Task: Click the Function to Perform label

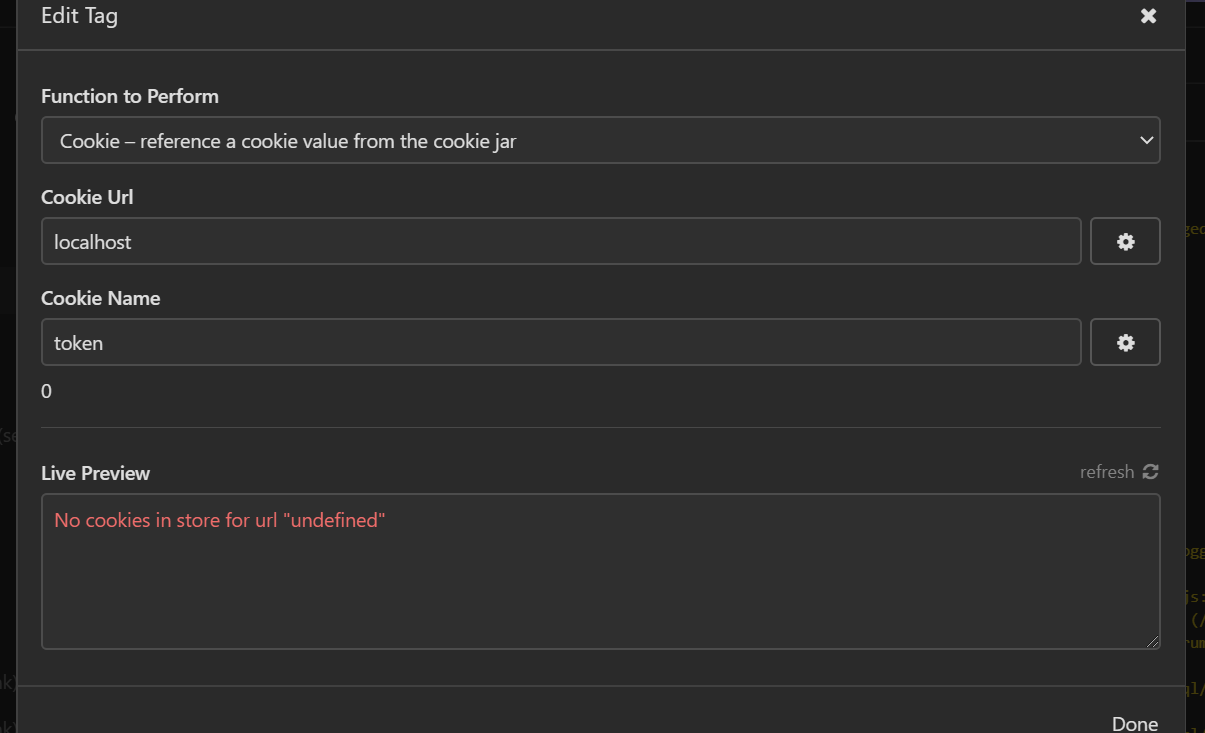Action: [129, 96]
